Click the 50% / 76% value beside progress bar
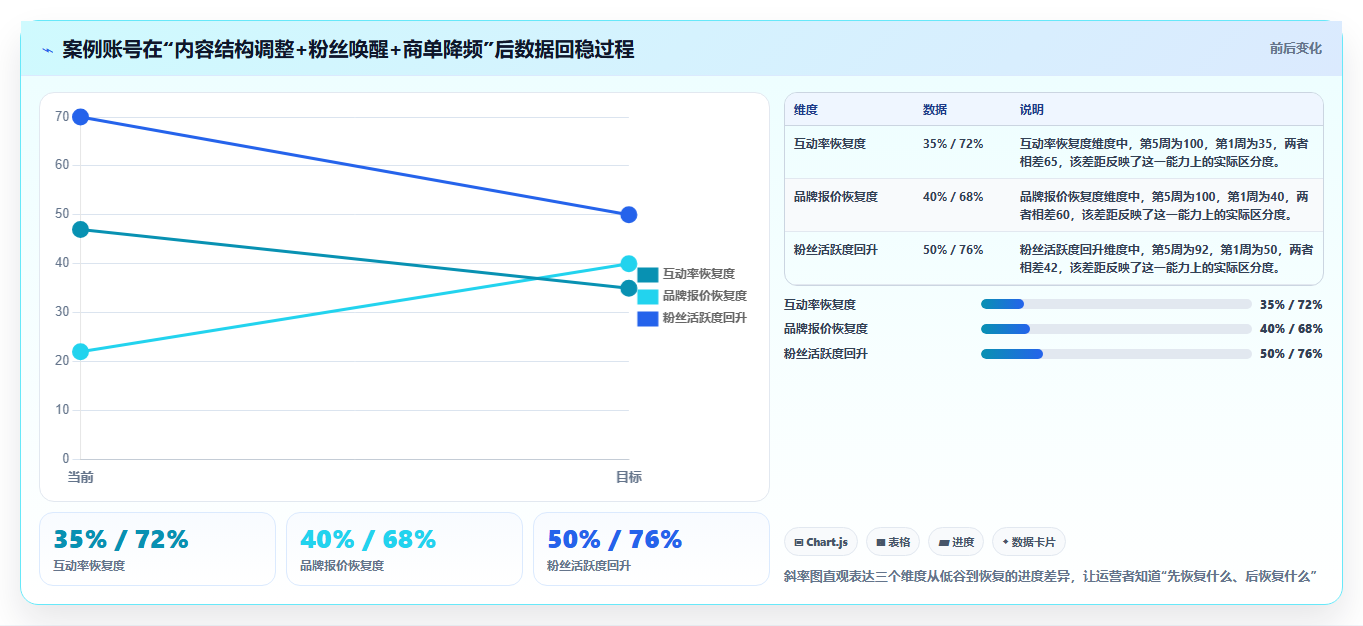The height and width of the screenshot is (626, 1363). coord(1291,354)
